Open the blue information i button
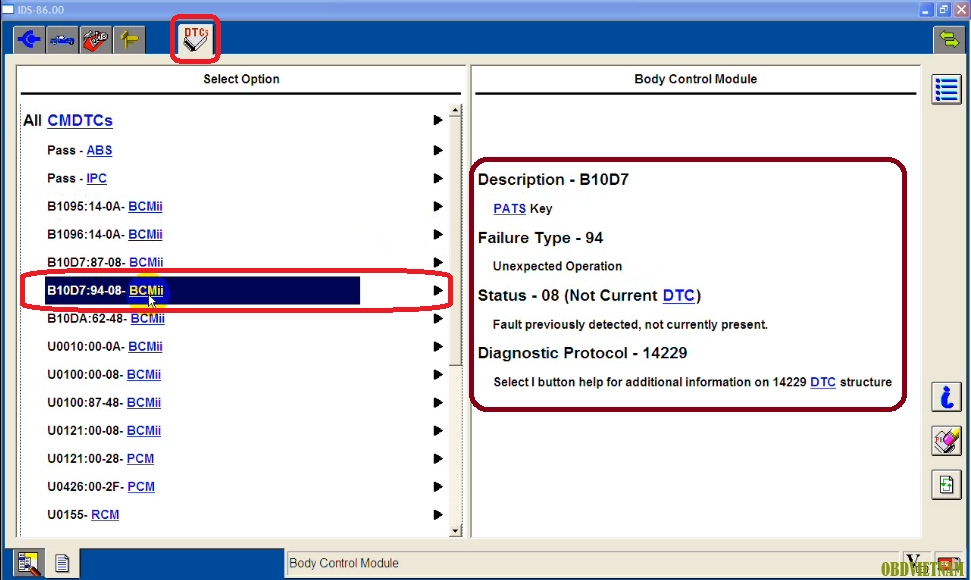 click(946, 397)
